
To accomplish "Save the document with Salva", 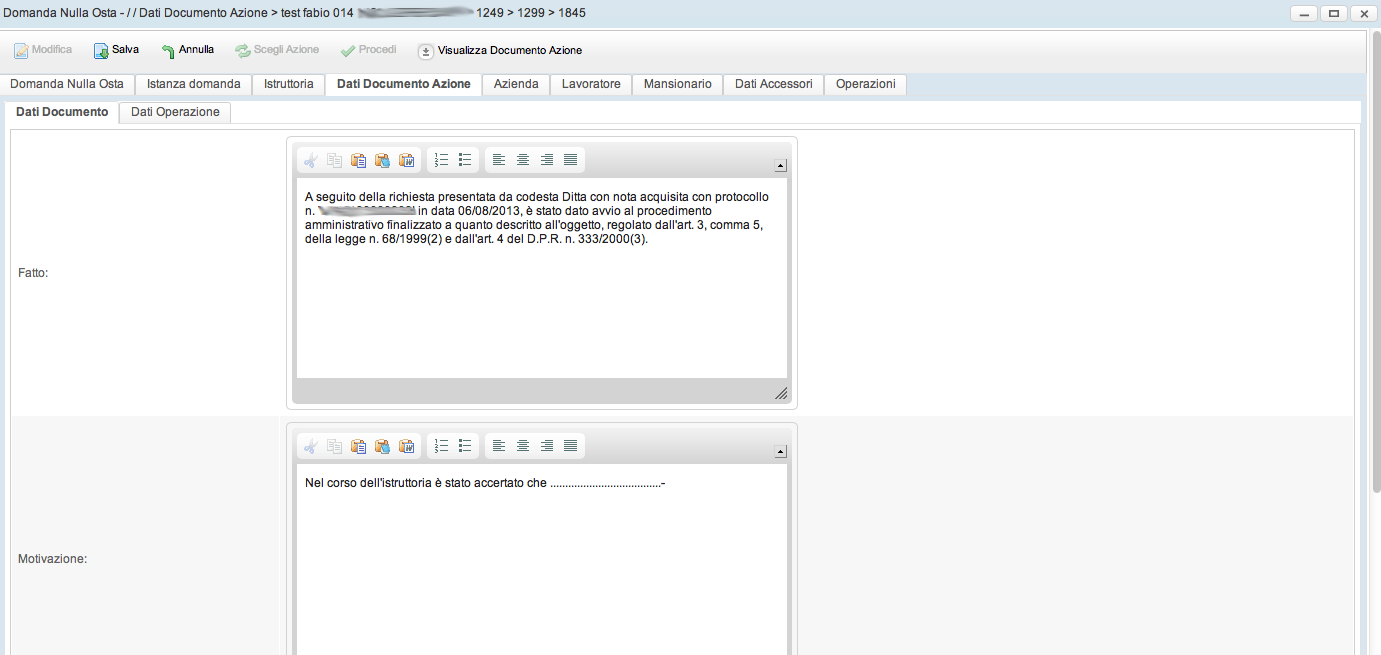I will point(116,50).
